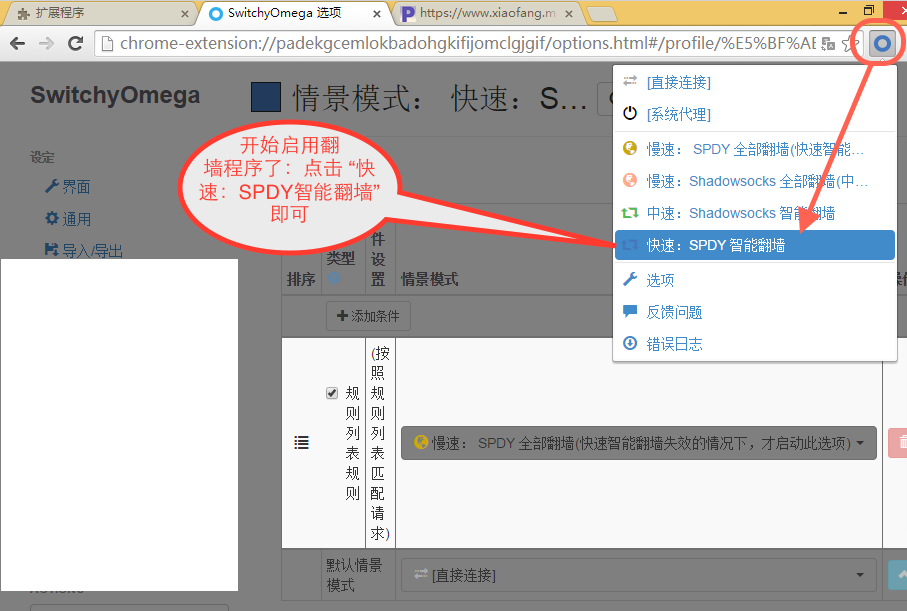Click the 情景模式: 快速 page heading

(x=440, y=98)
